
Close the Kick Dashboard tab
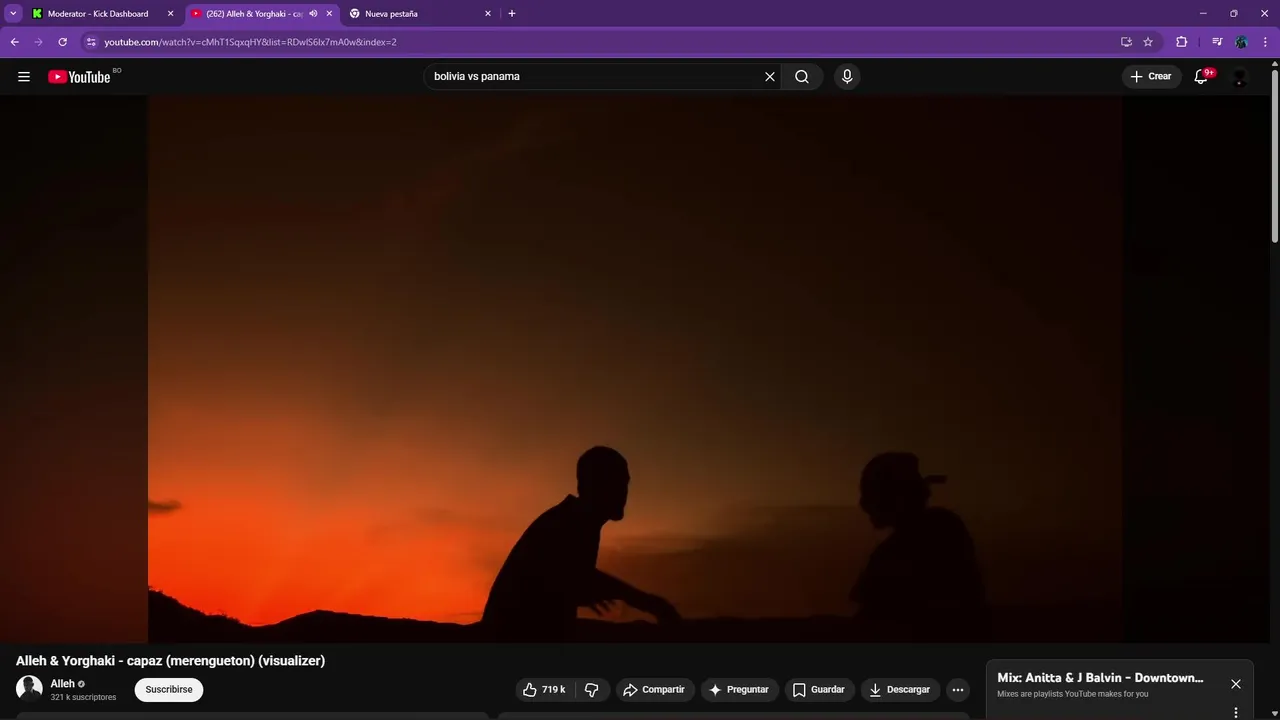click(x=170, y=14)
